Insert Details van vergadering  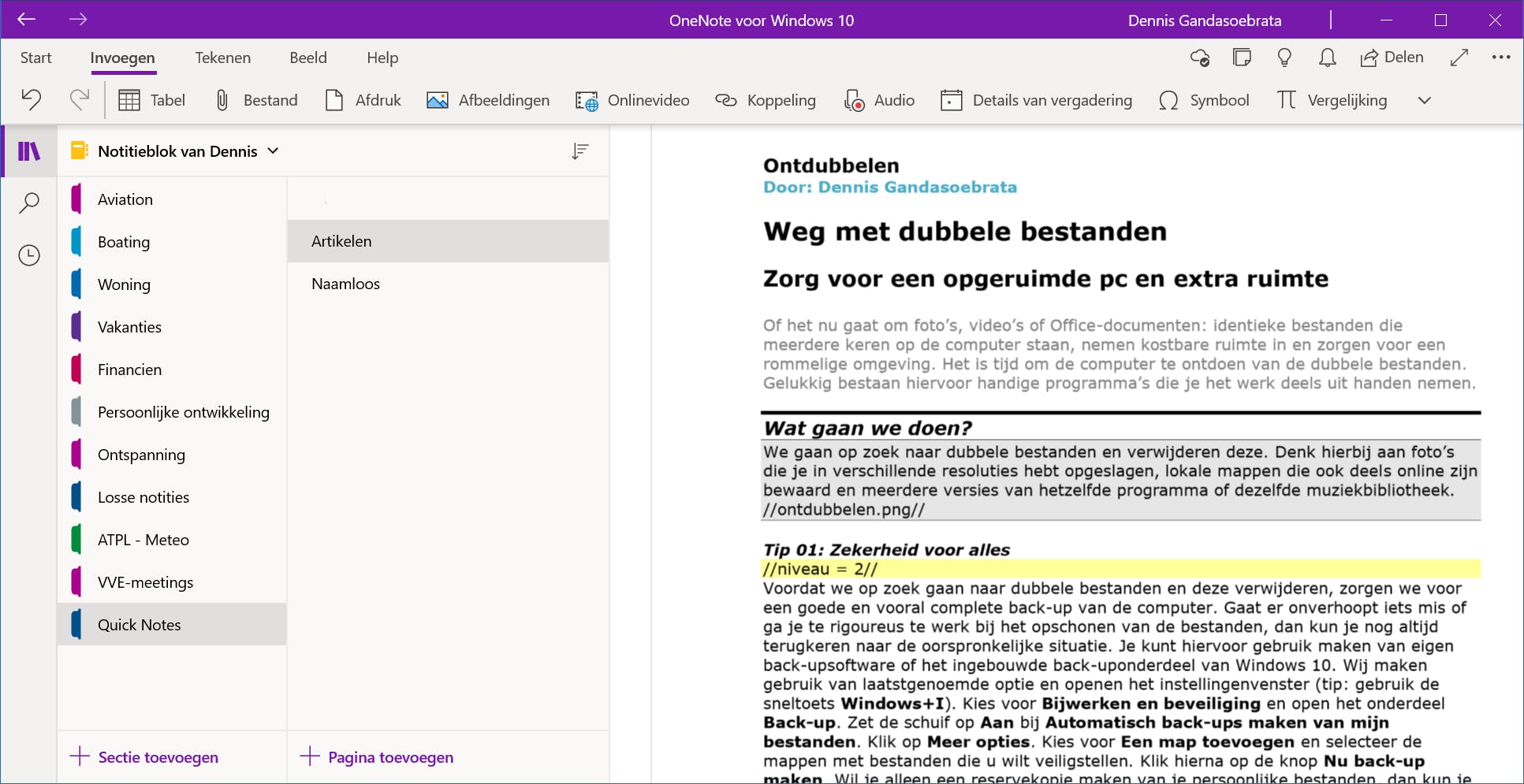point(1036,100)
